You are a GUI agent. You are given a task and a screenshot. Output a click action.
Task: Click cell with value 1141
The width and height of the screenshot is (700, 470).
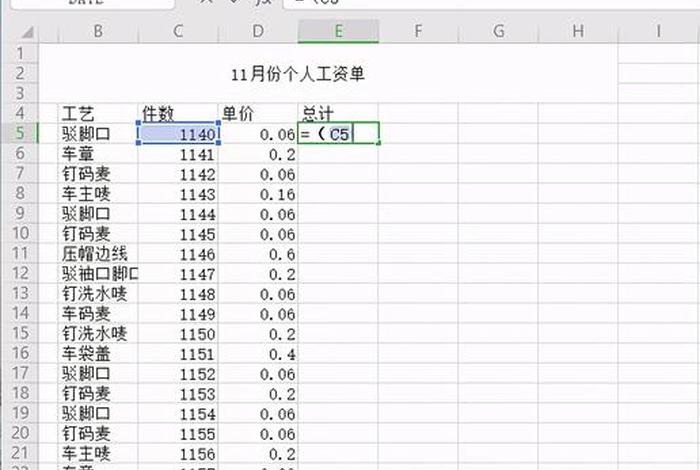(178, 154)
